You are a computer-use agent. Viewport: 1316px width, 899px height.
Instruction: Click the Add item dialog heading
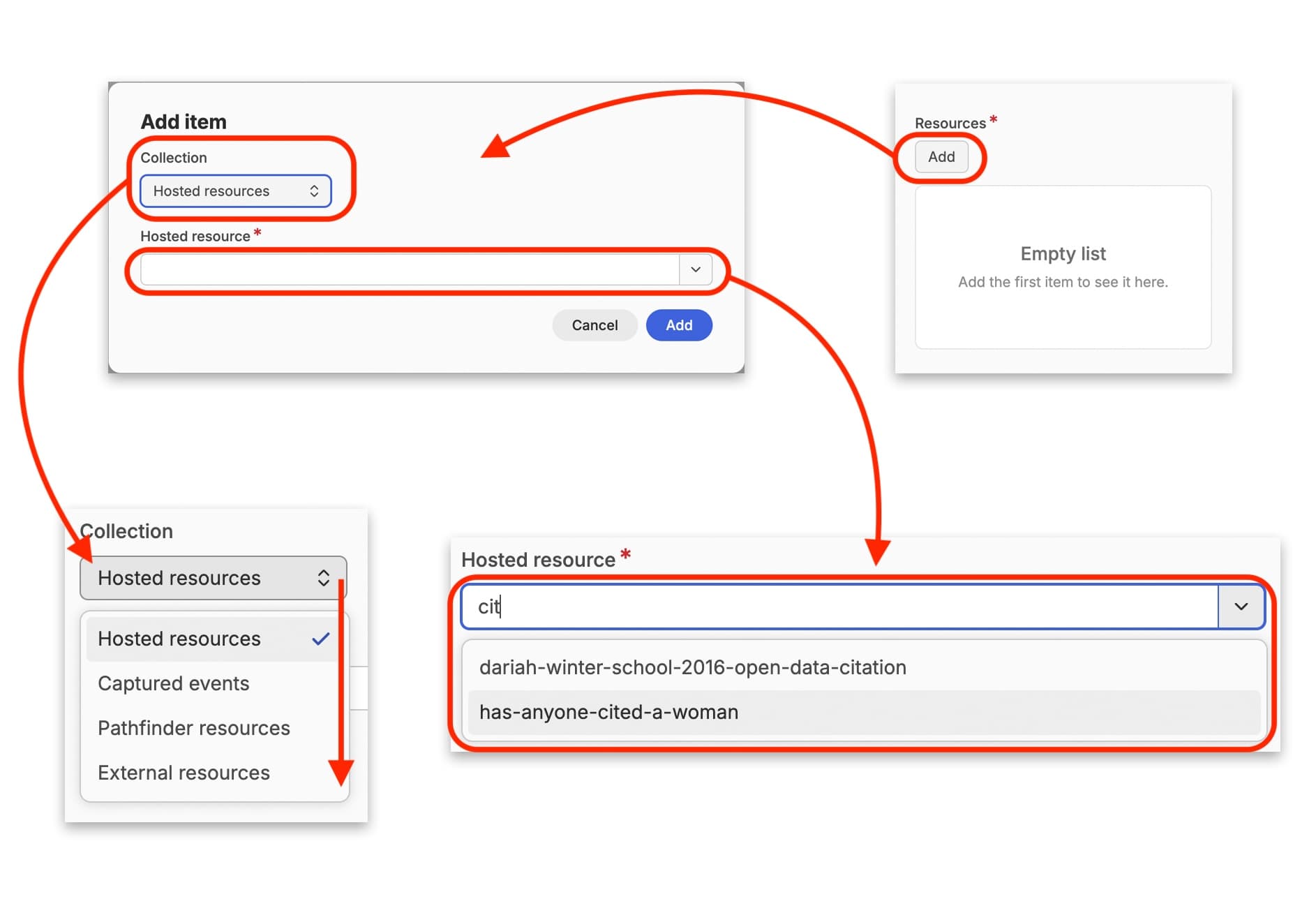tap(184, 122)
